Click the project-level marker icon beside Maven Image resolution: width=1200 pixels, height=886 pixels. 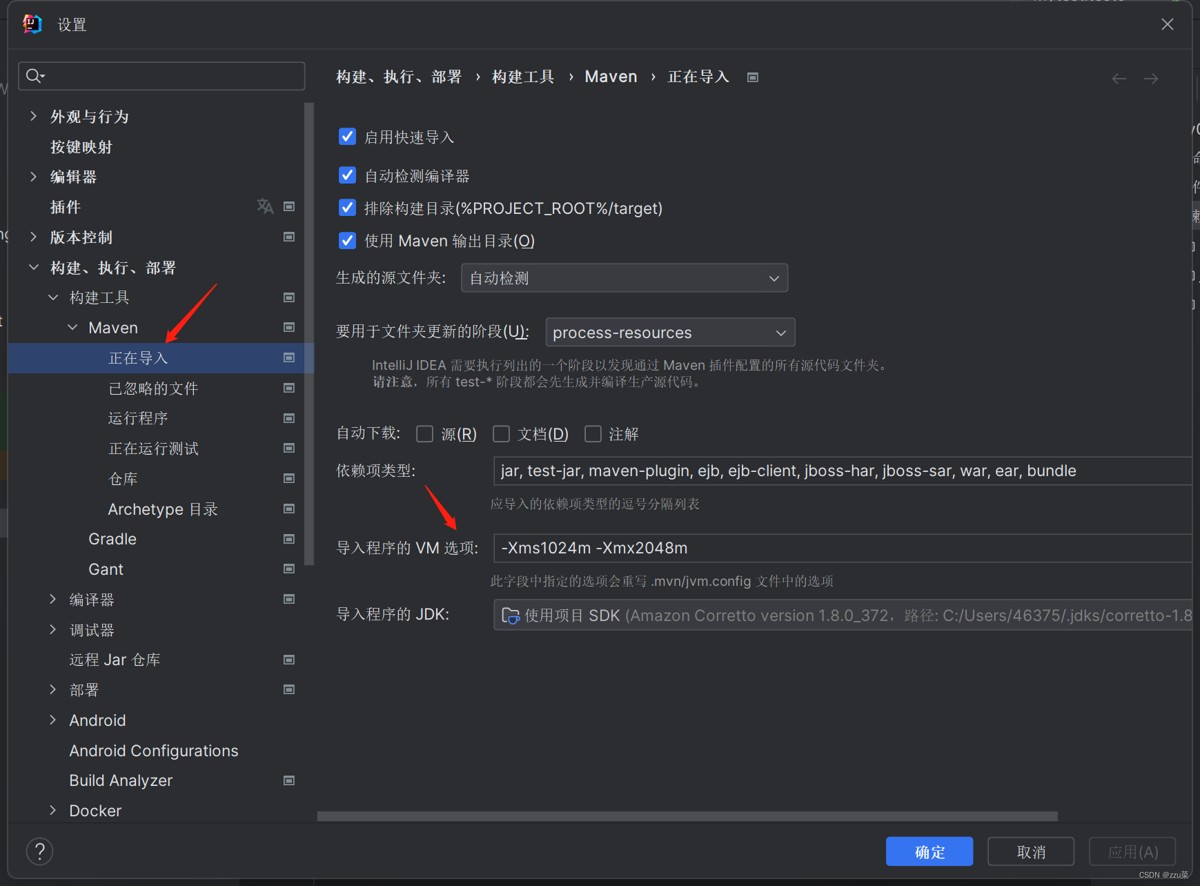click(289, 327)
